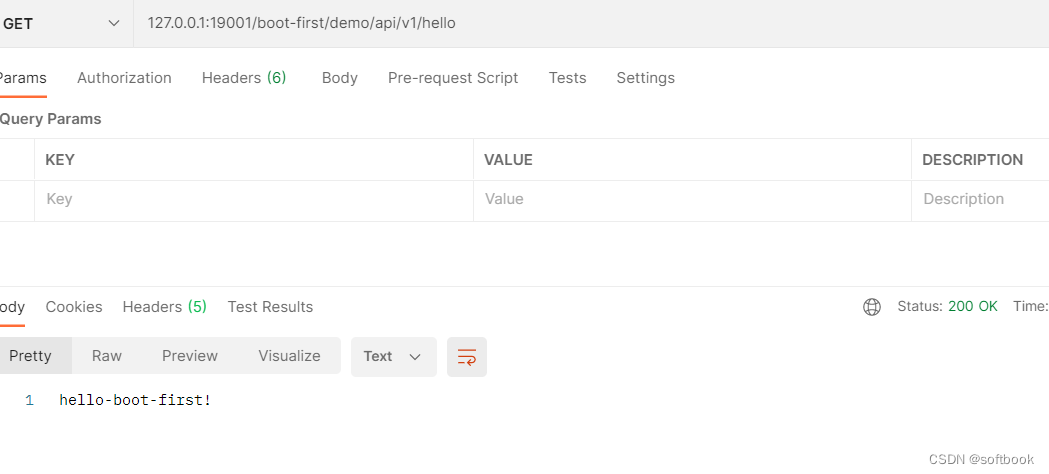Open the Settings tab
The image size is (1049, 474).
[x=645, y=78]
